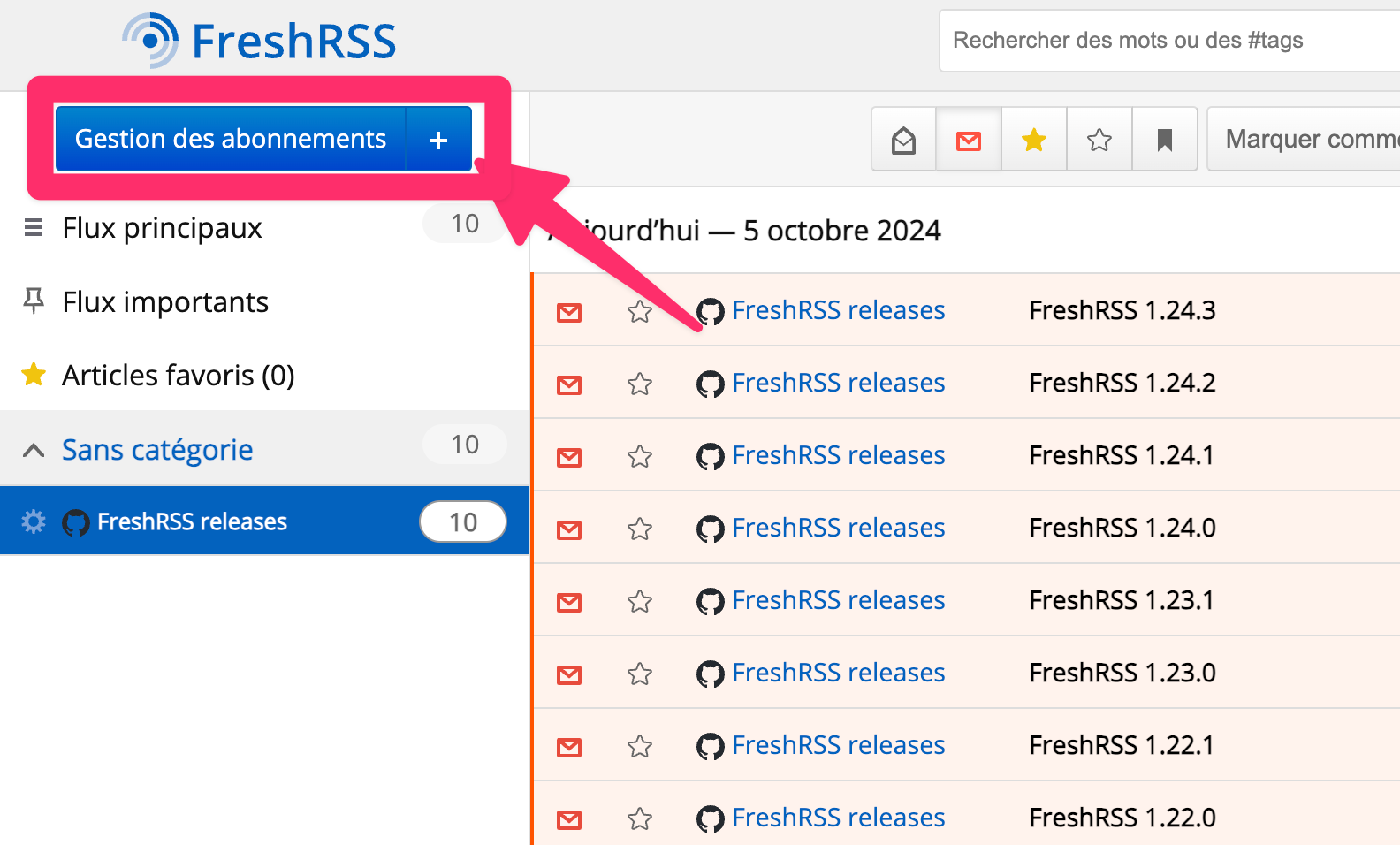Open Sans catégorie category

point(157,450)
